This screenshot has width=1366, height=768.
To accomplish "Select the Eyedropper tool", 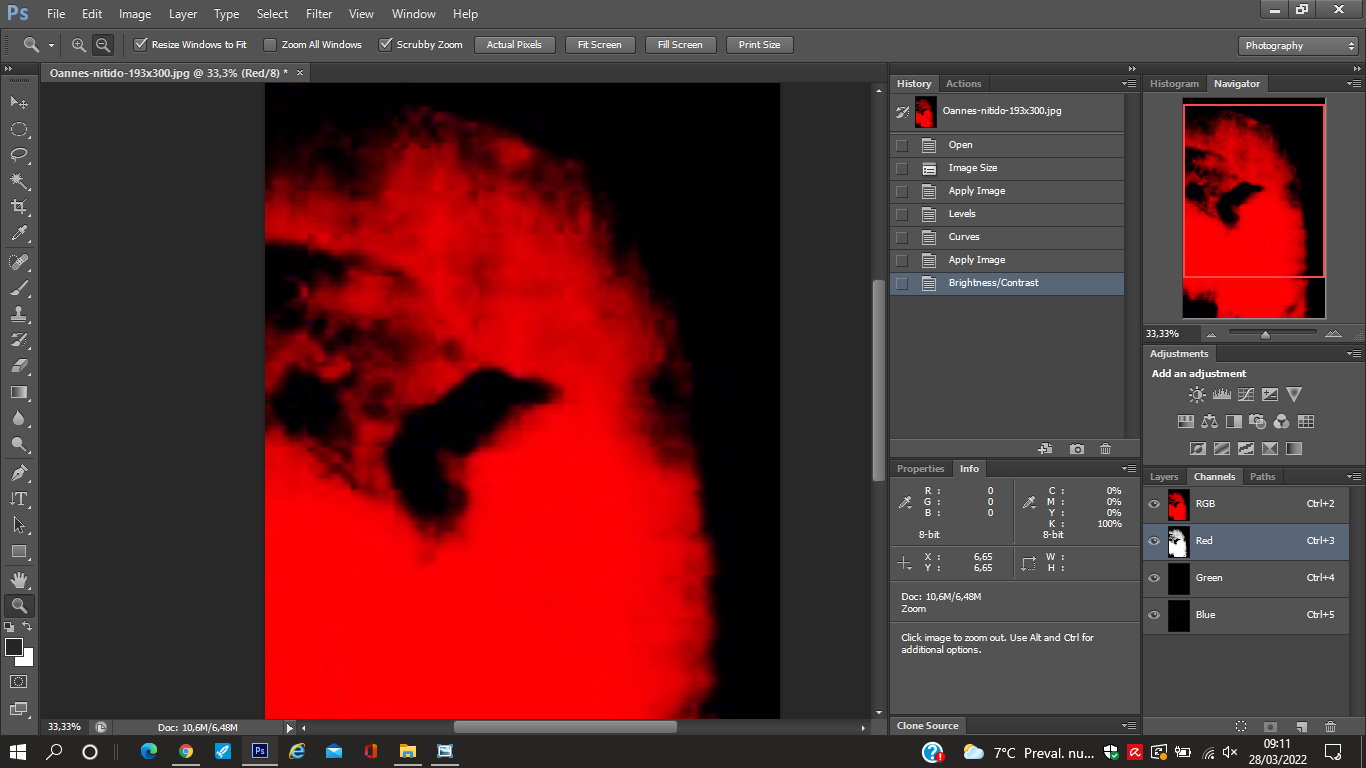I will pyautogui.click(x=19, y=234).
